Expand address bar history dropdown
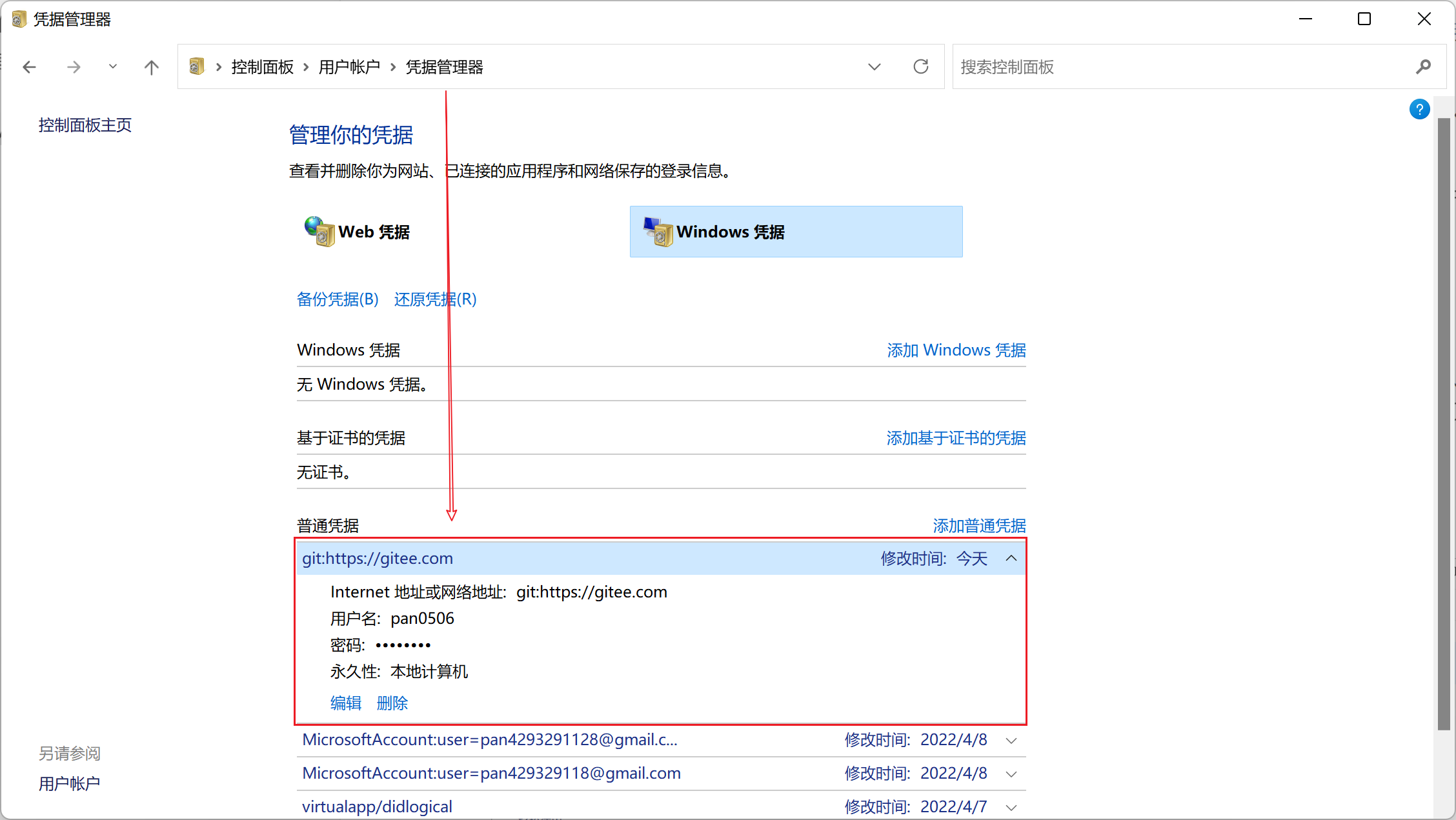 pos(875,66)
